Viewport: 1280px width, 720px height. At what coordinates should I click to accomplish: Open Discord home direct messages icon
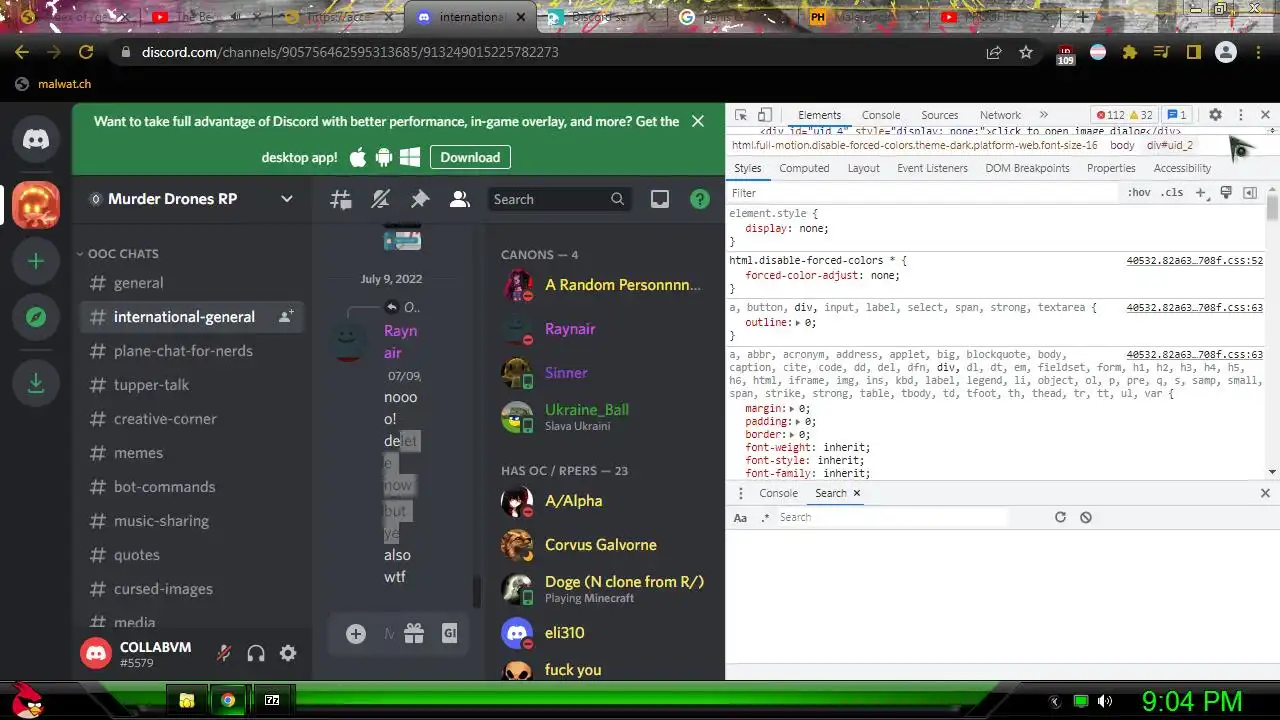click(x=36, y=139)
